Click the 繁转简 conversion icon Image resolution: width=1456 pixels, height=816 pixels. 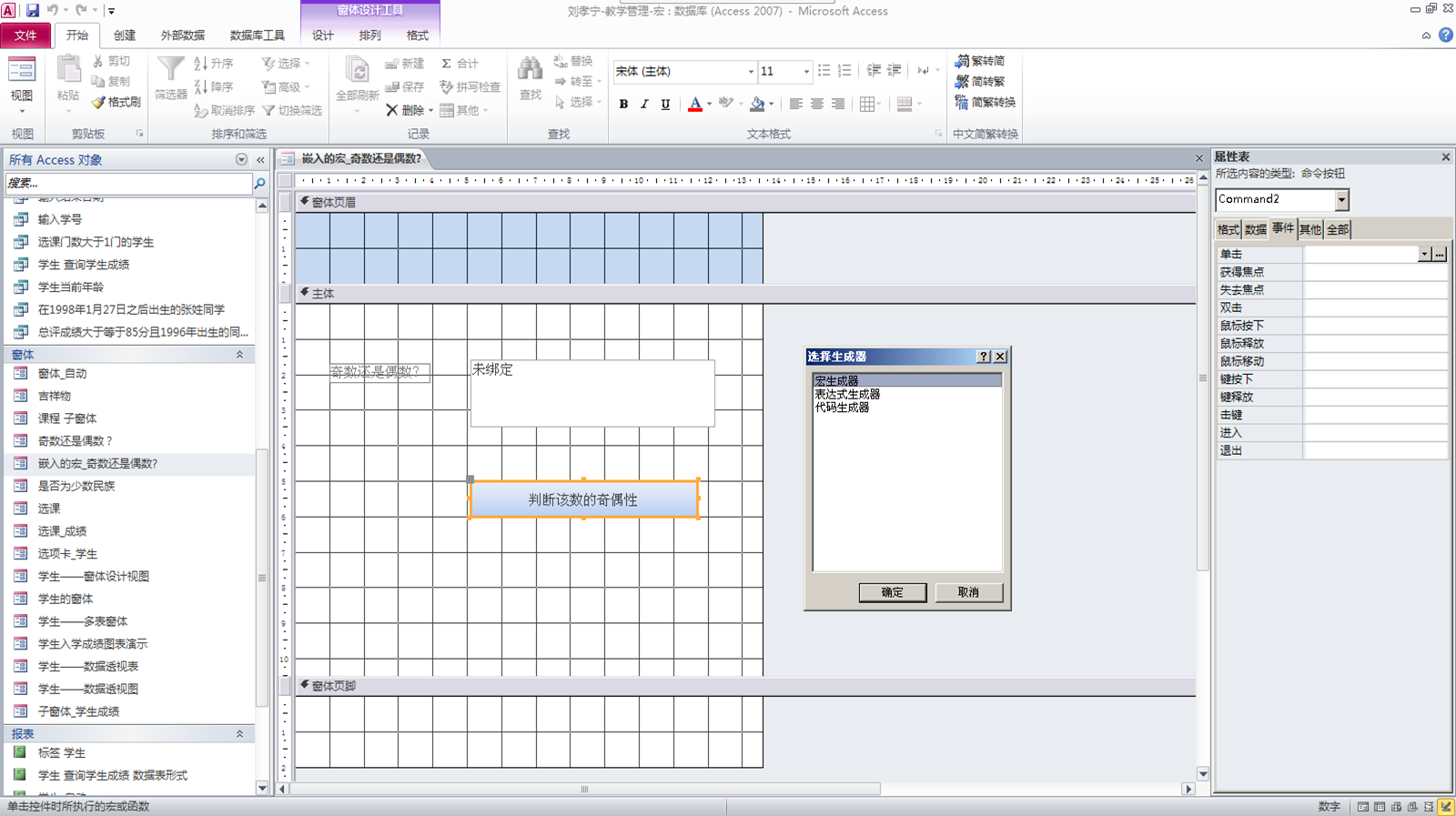[x=980, y=61]
